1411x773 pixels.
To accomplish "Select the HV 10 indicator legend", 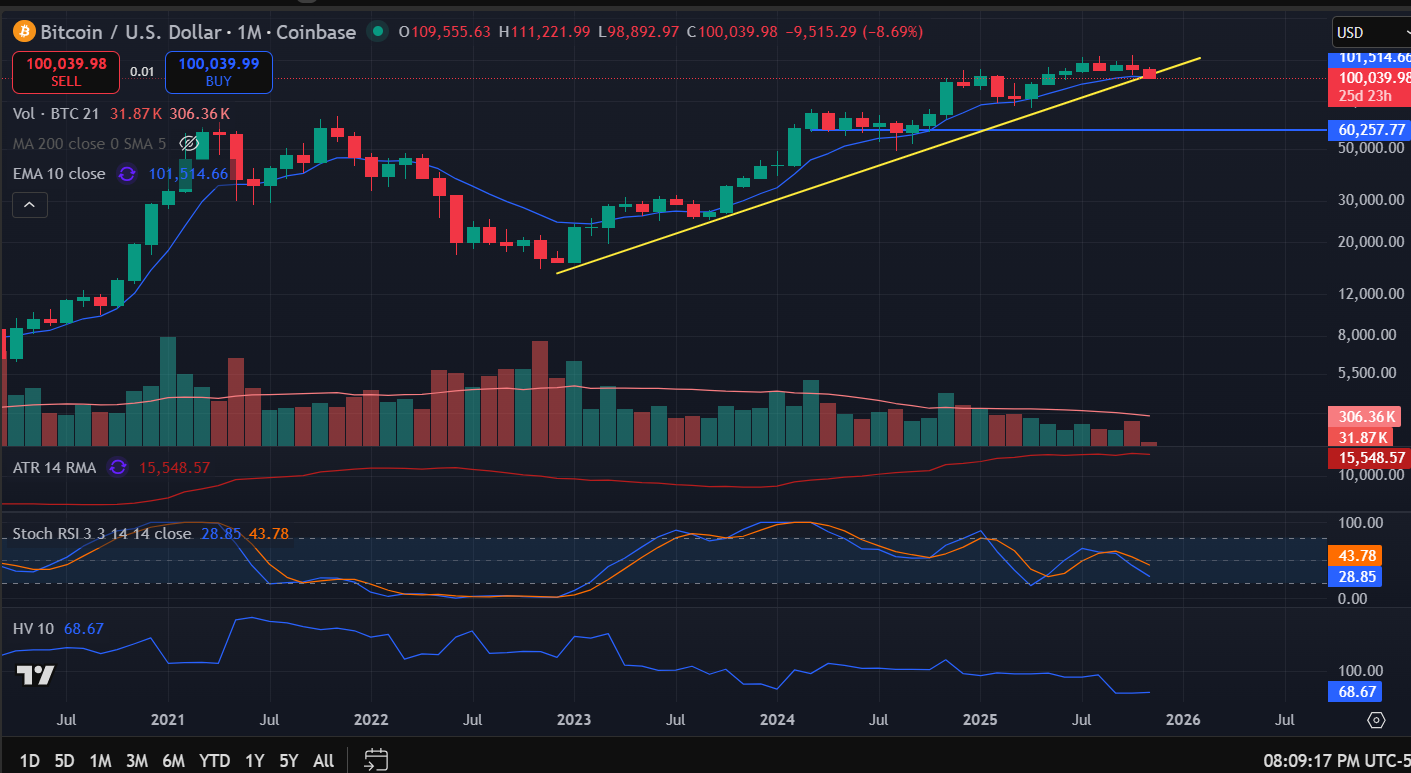I will [34, 629].
